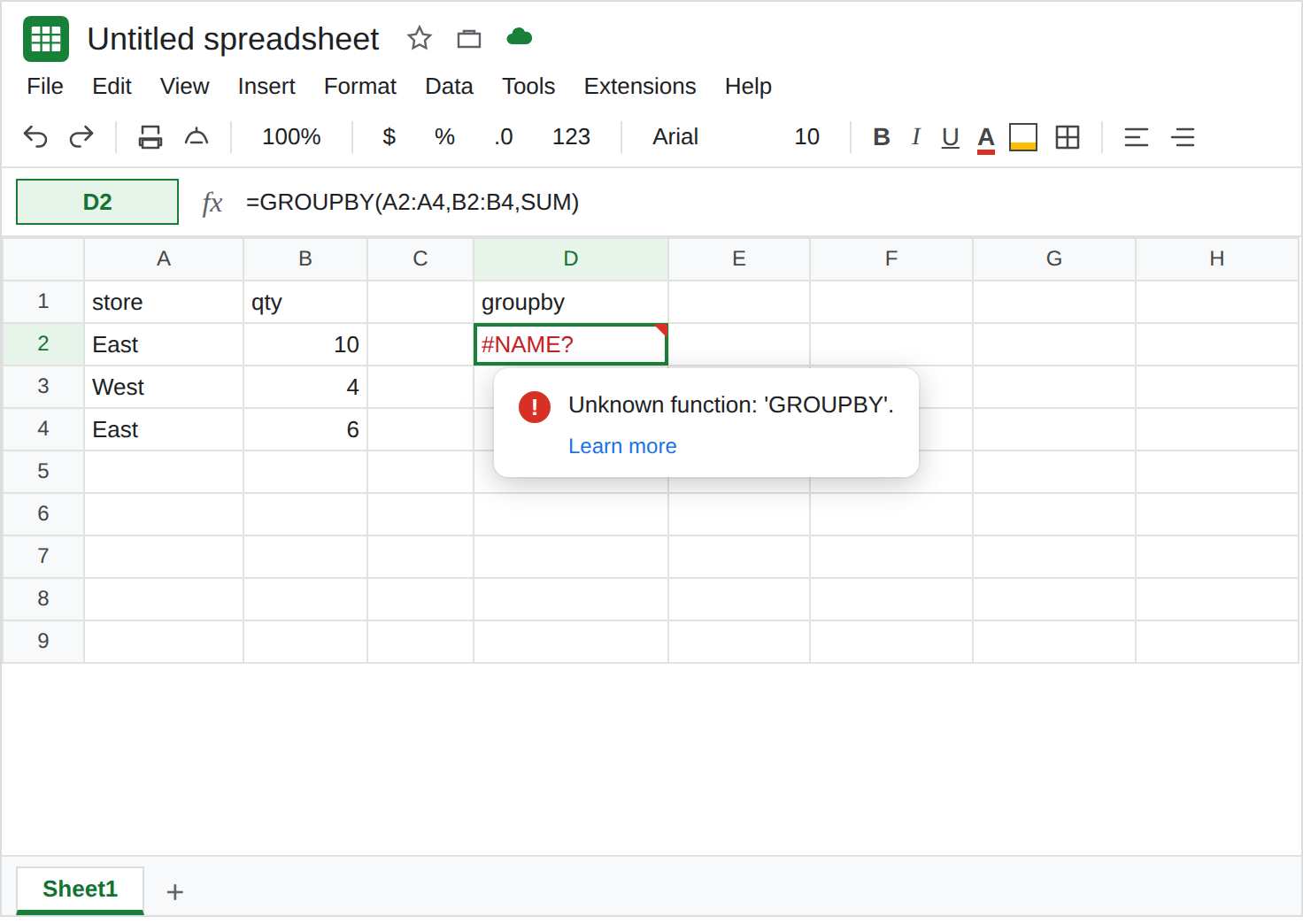Image resolution: width=1303 pixels, height=924 pixels.
Task: Open the fill color picker
Action: coord(1023,137)
